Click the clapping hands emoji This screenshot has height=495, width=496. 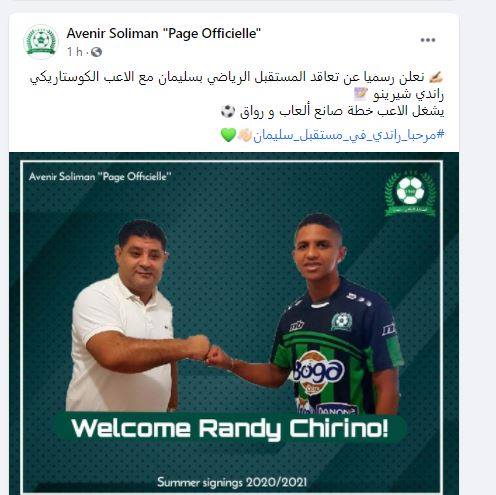pos(244,135)
